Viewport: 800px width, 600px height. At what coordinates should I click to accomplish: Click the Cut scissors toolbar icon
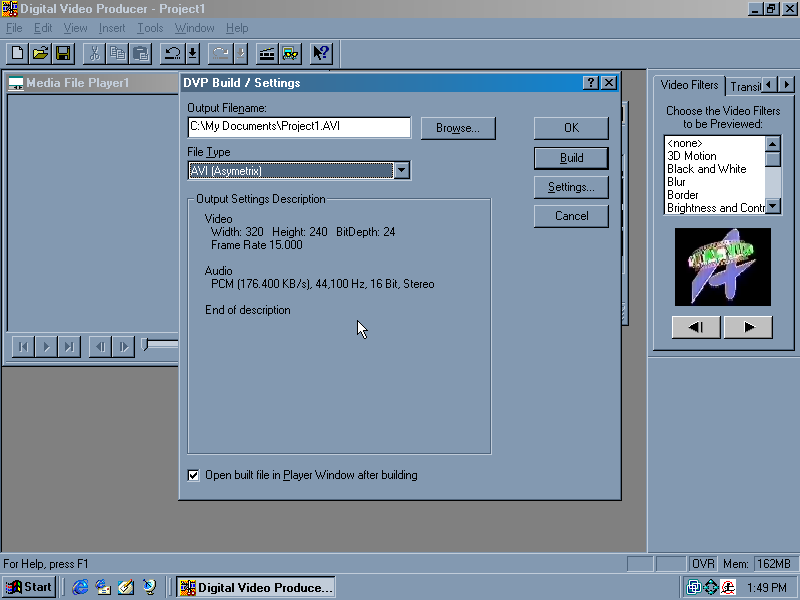[94, 53]
